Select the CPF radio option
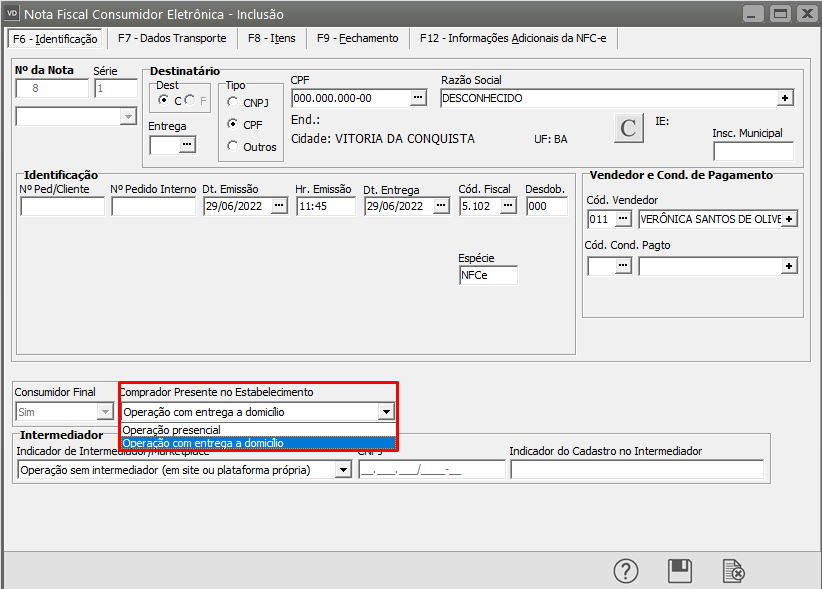The image size is (822, 589). click(233, 124)
